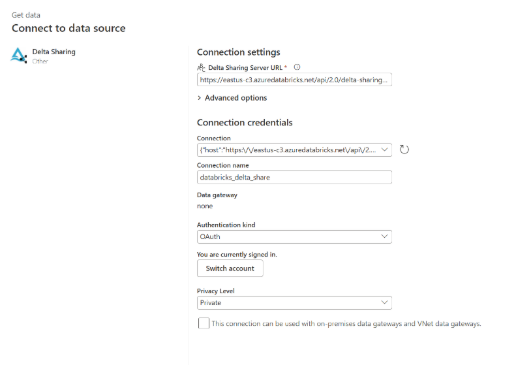Screen dimensions: 531x366
Task: Expand Advanced options section
Action: (x=232, y=98)
